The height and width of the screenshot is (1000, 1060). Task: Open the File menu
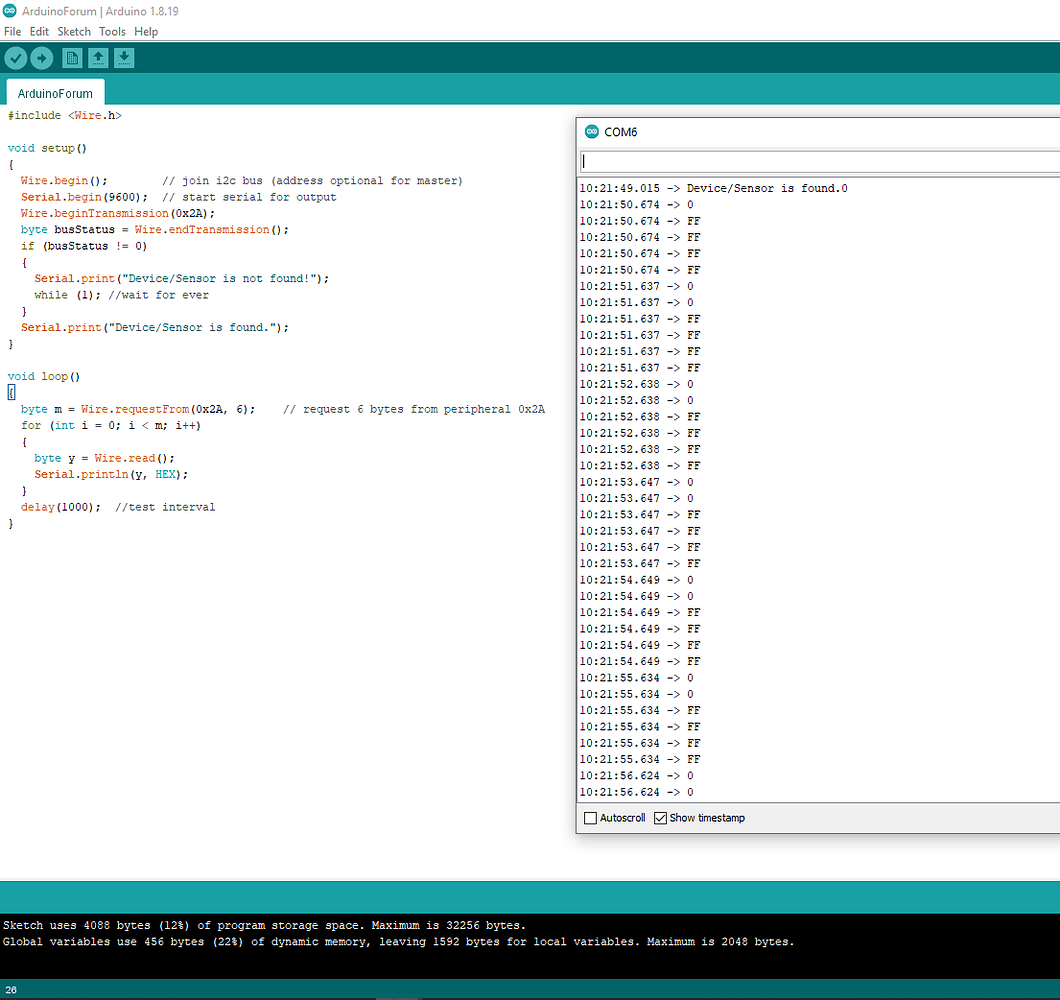click(x=13, y=31)
